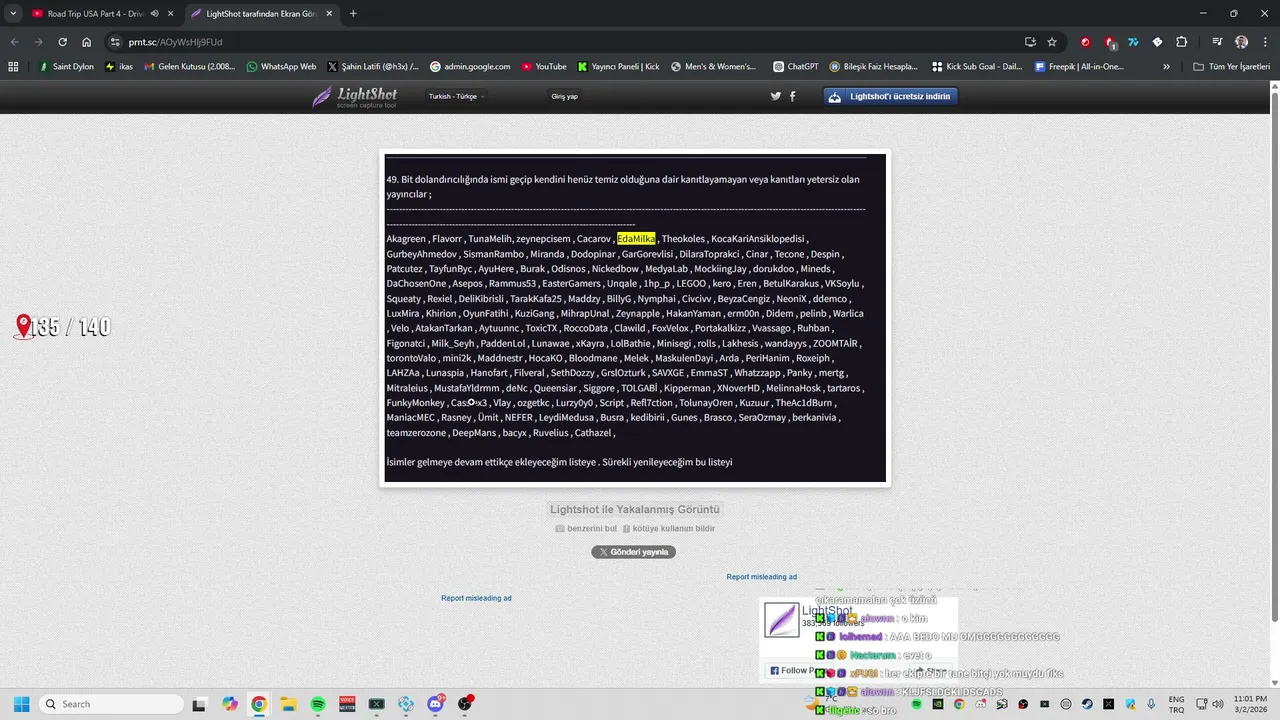Open the Chrome profile avatar
This screenshot has width=1280, height=720.
(x=1241, y=42)
